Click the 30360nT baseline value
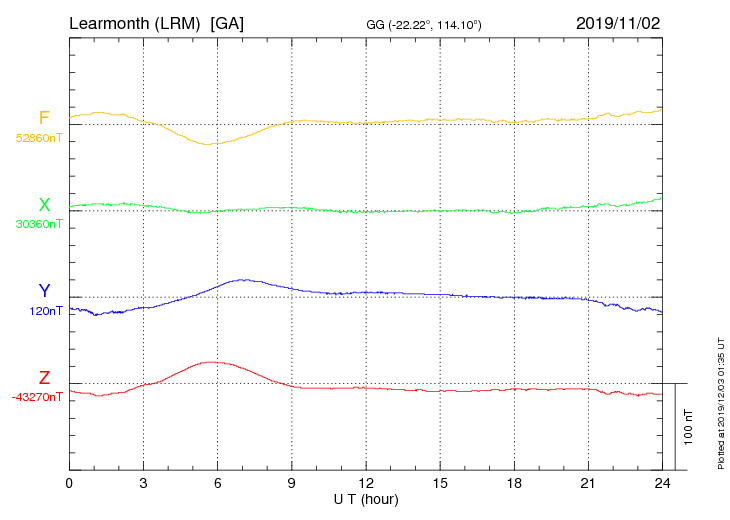The height and width of the screenshot is (520, 730). [39, 223]
